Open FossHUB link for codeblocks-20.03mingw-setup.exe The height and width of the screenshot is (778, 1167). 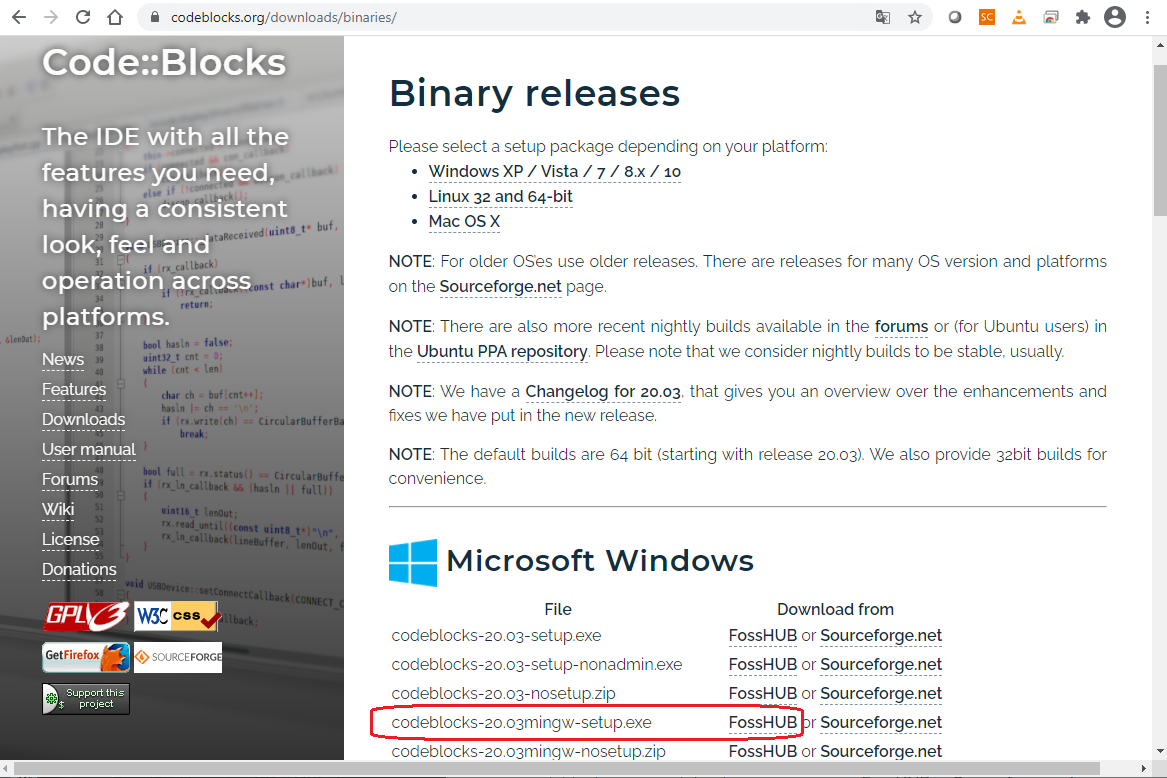coord(763,722)
